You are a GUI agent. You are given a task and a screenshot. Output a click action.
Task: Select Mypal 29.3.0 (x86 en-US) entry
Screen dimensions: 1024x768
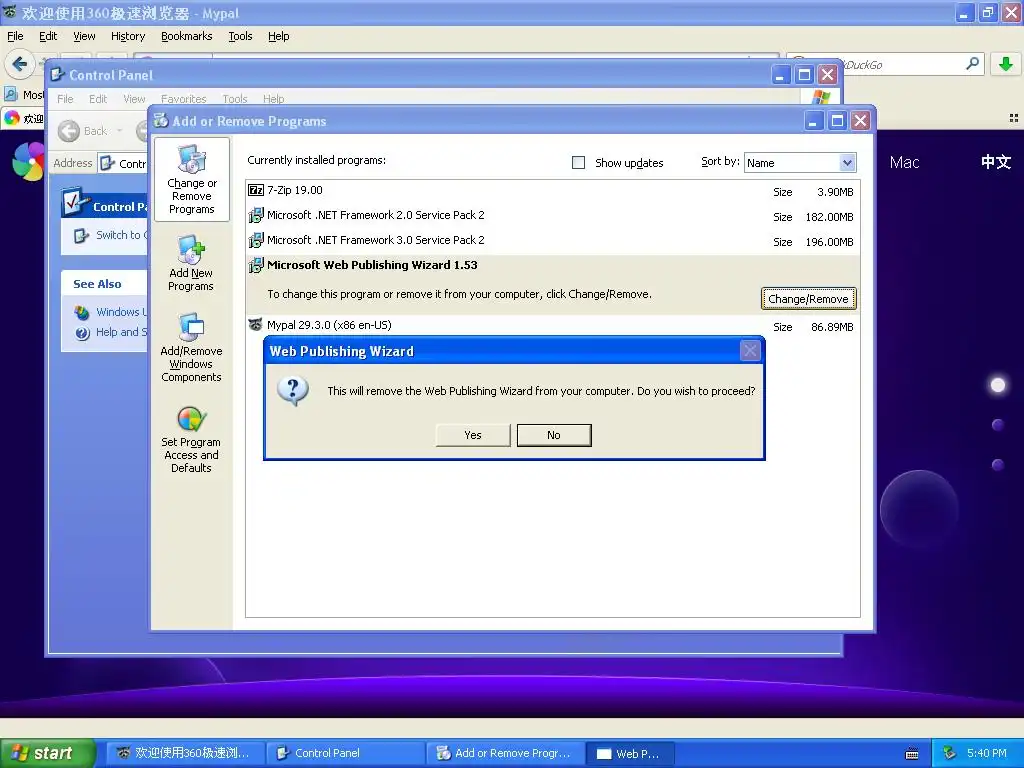click(329, 325)
